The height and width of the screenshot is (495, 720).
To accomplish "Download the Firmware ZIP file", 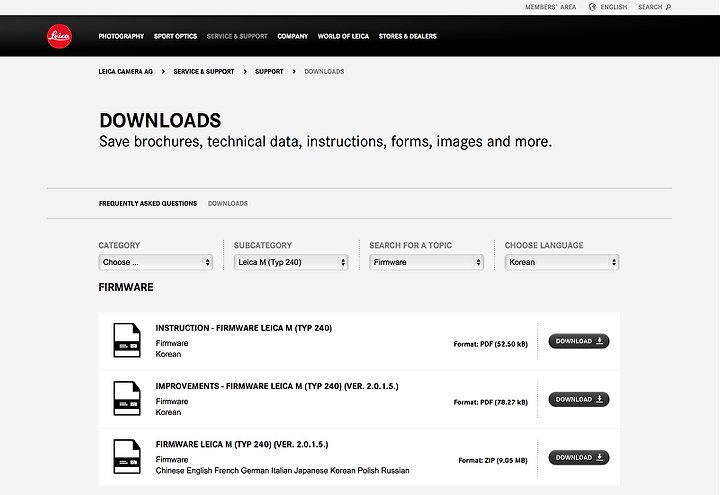I will pos(579,457).
